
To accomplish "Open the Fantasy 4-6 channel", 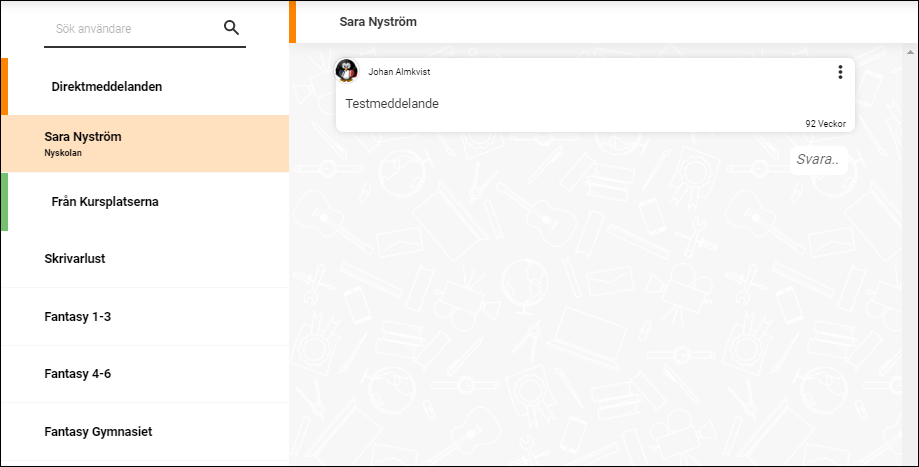I will click(x=145, y=374).
